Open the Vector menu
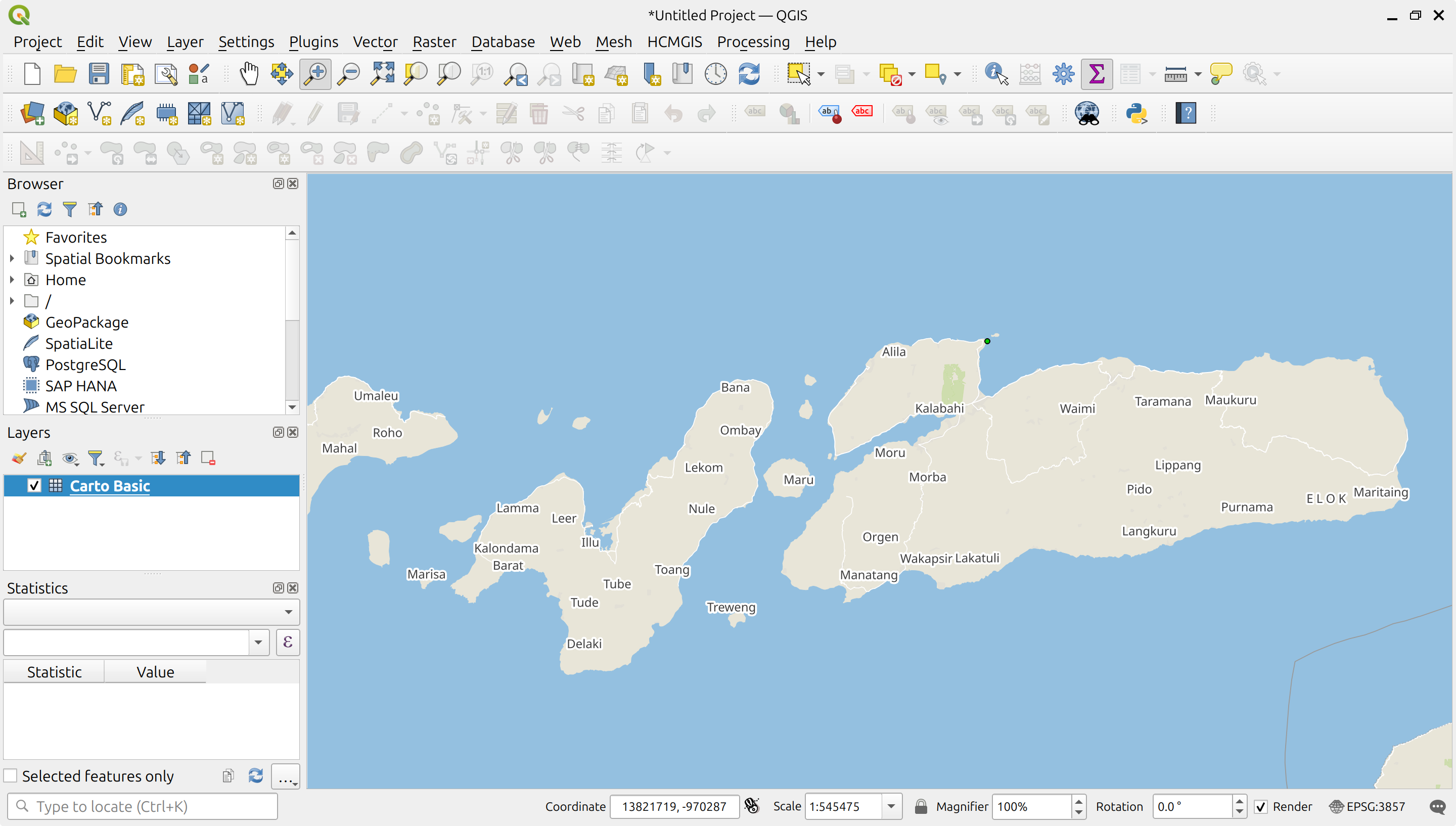The image size is (1456, 826). [x=375, y=41]
